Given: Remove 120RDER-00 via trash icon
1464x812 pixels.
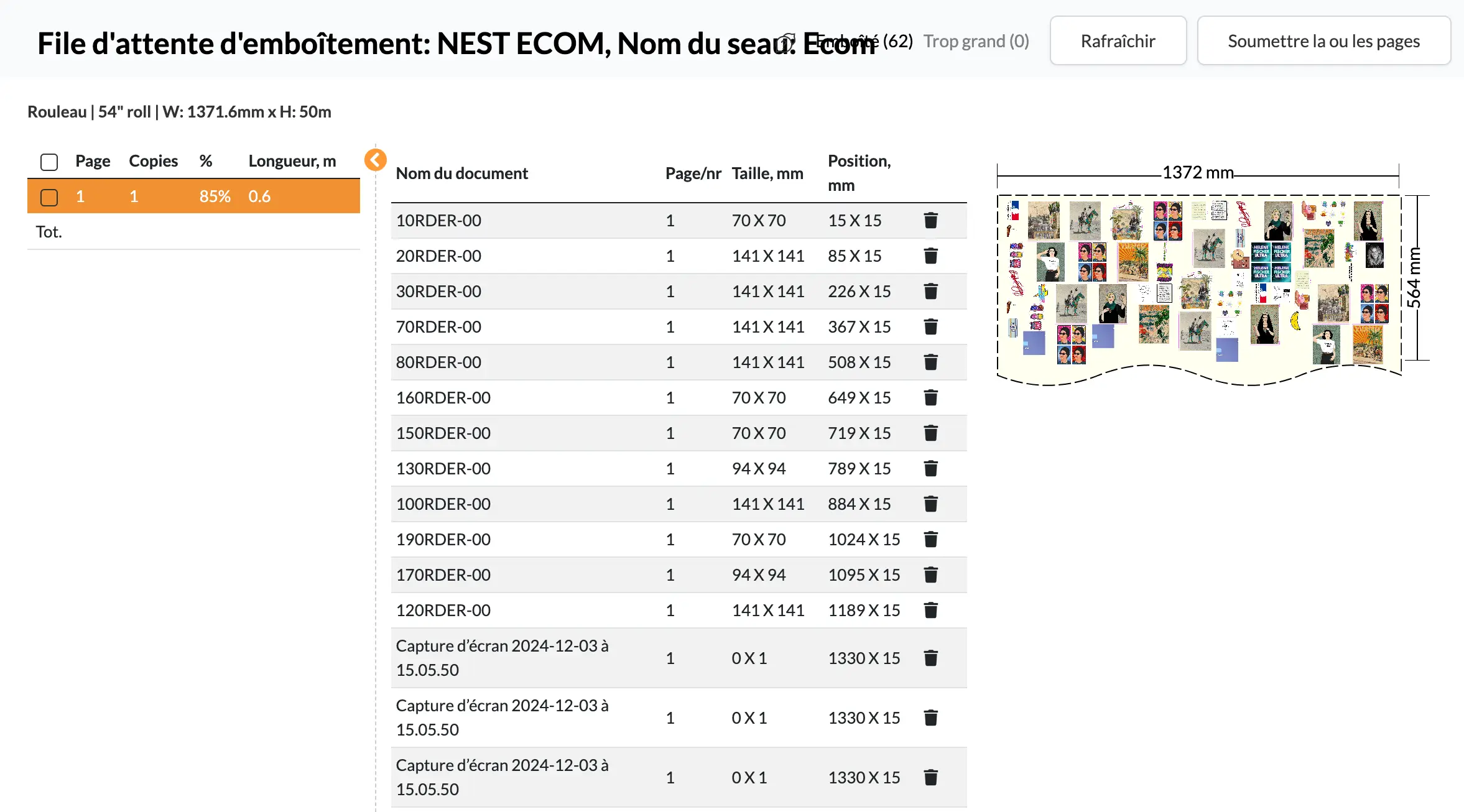Looking at the screenshot, I should (930, 610).
